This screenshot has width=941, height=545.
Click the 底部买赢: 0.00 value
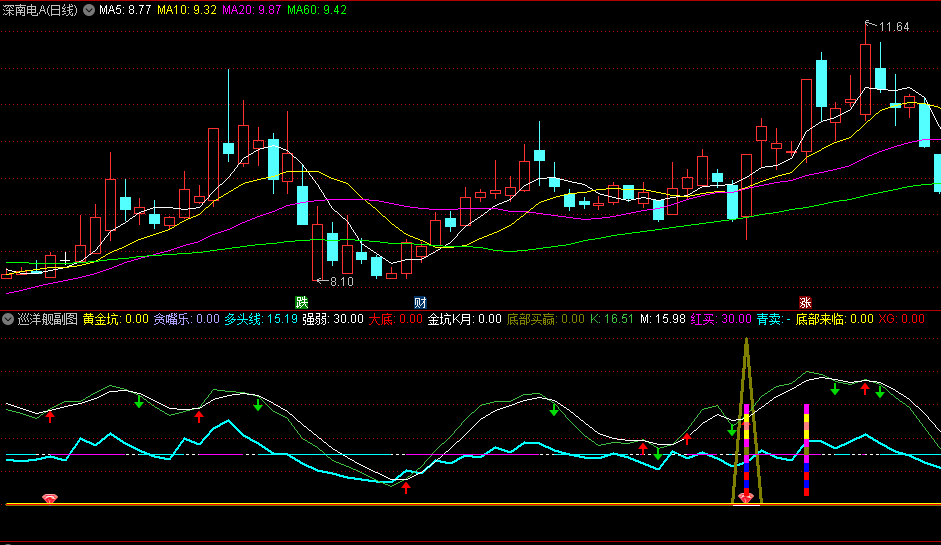tap(546, 319)
